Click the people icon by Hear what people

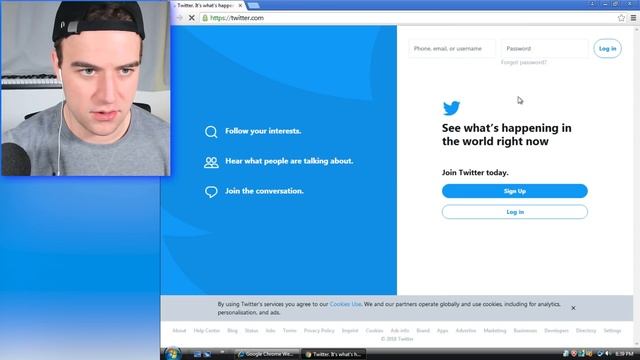pyautogui.click(x=211, y=162)
